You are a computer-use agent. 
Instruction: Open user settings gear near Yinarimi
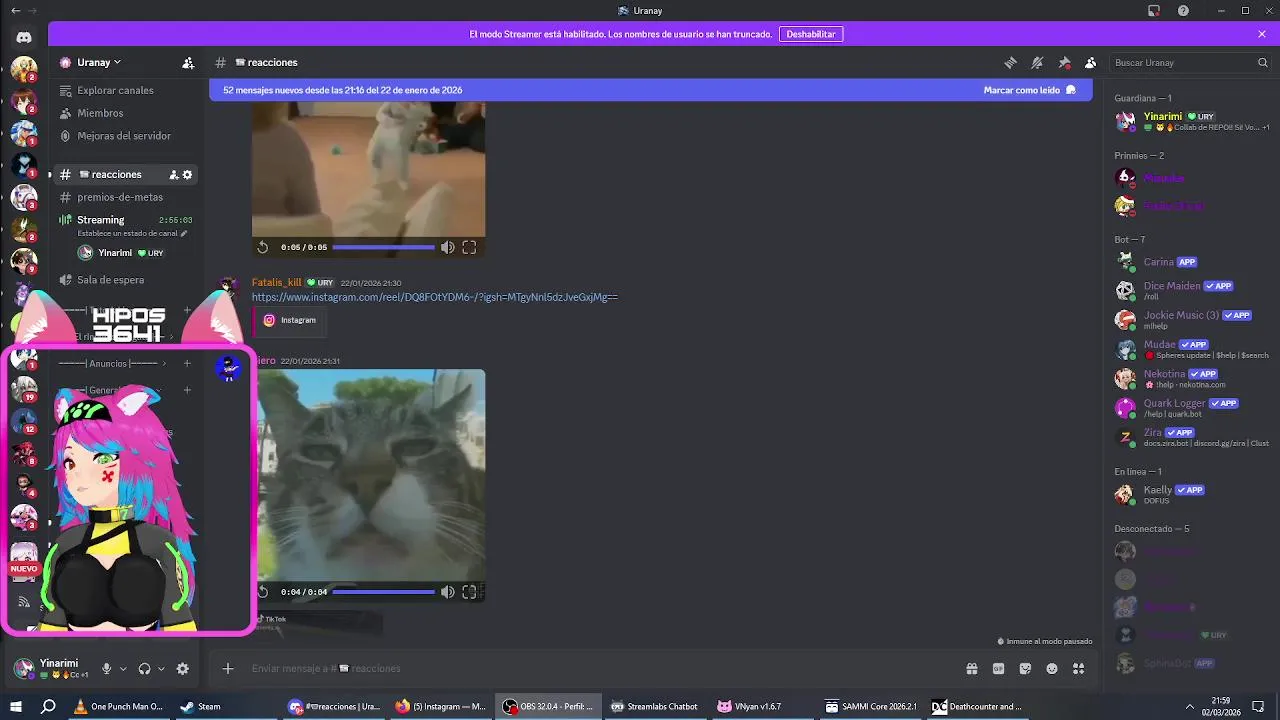coord(182,669)
